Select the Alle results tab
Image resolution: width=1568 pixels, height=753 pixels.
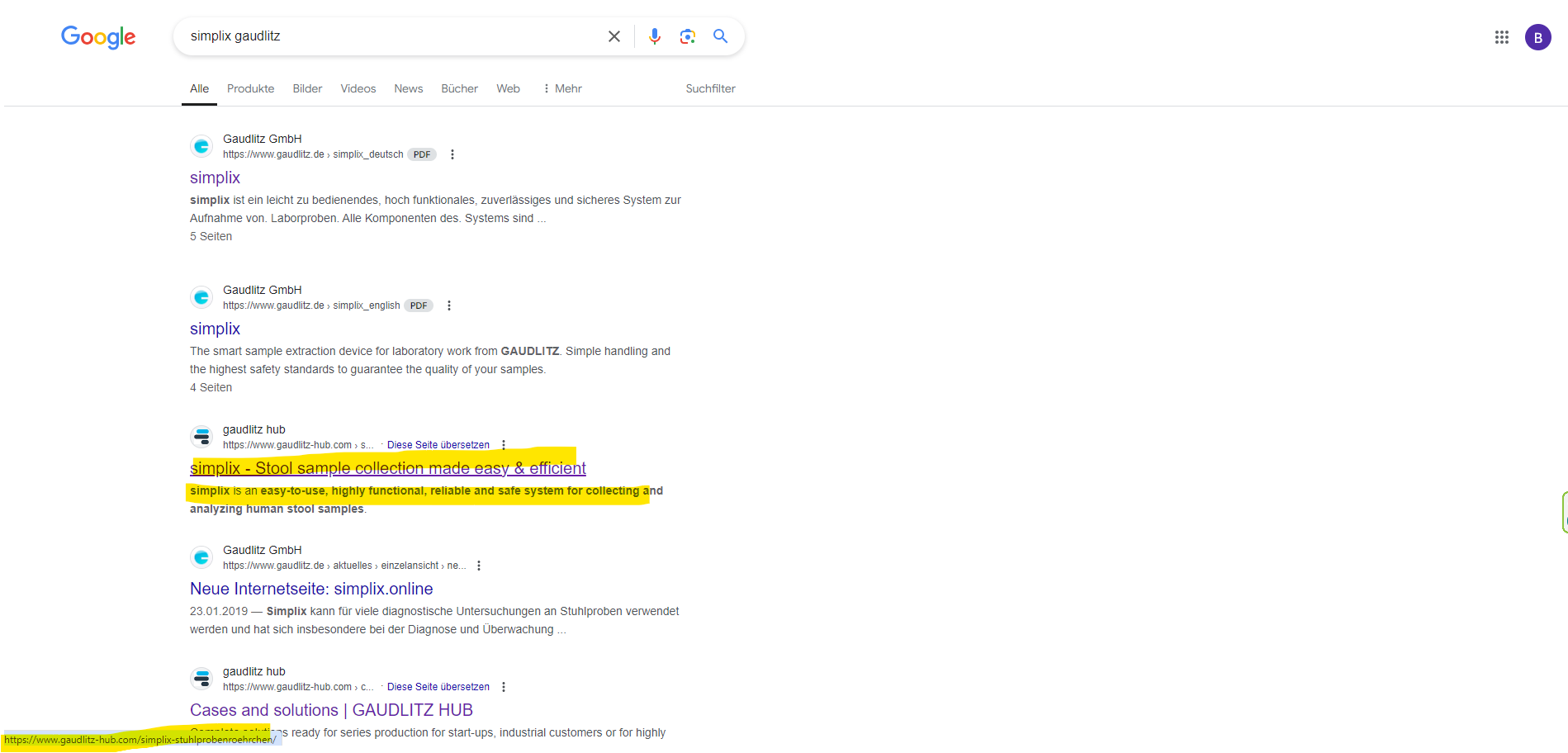(199, 88)
